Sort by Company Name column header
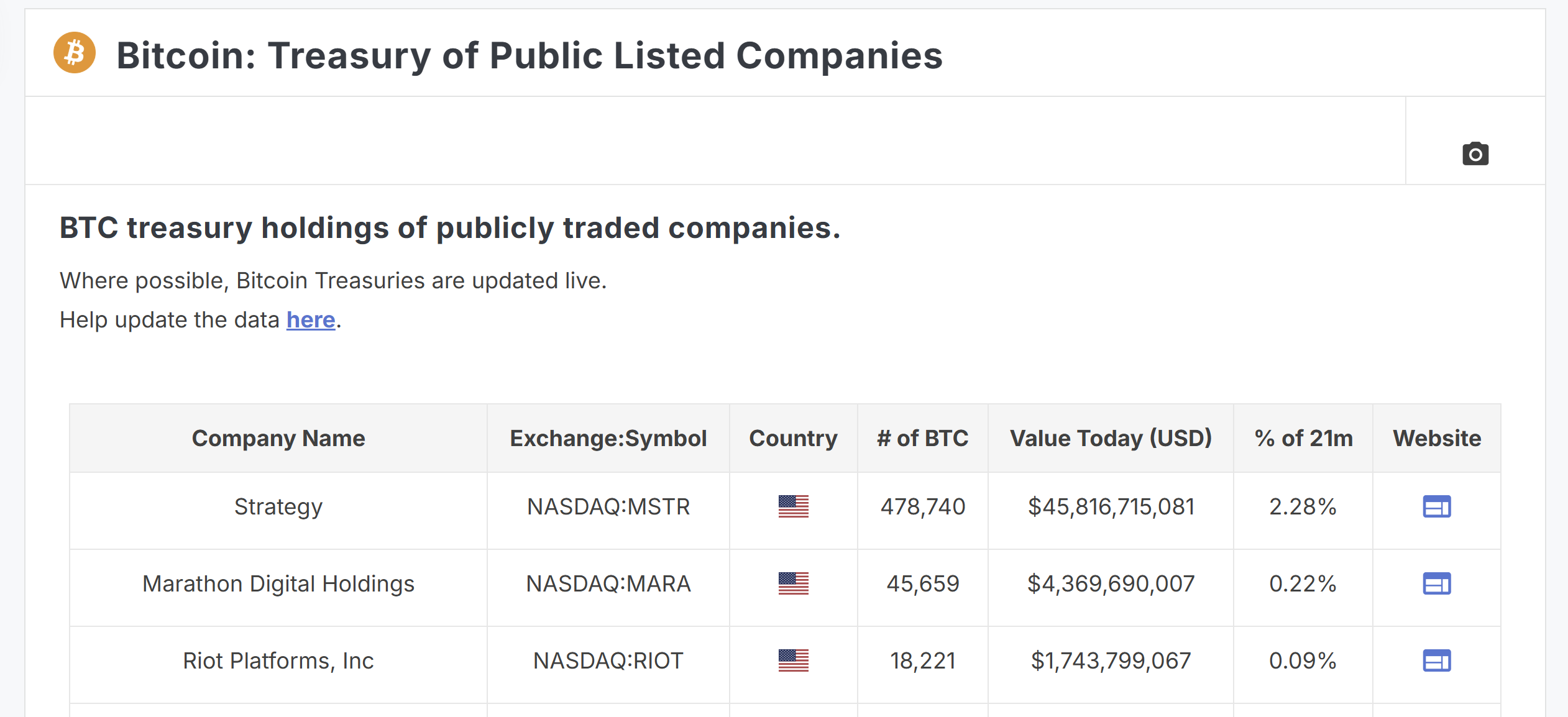Viewport: 1568px width, 717px height. coord(278,439)
